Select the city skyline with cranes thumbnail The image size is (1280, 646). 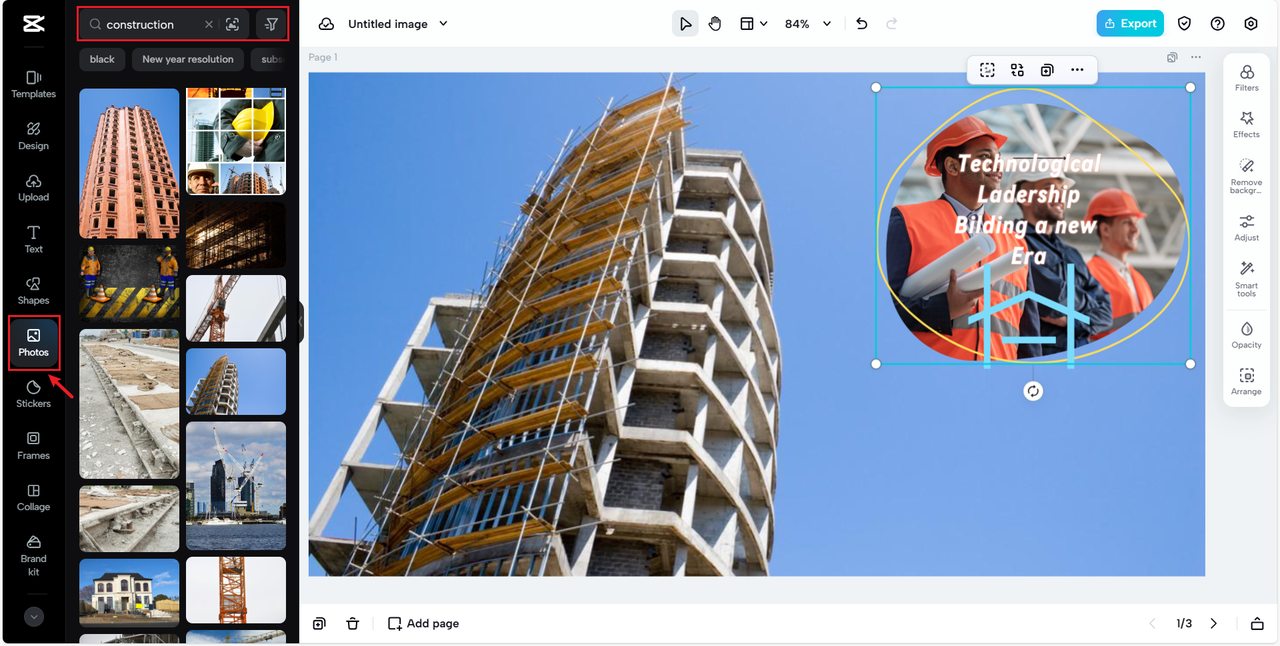(x=236, y=485)
